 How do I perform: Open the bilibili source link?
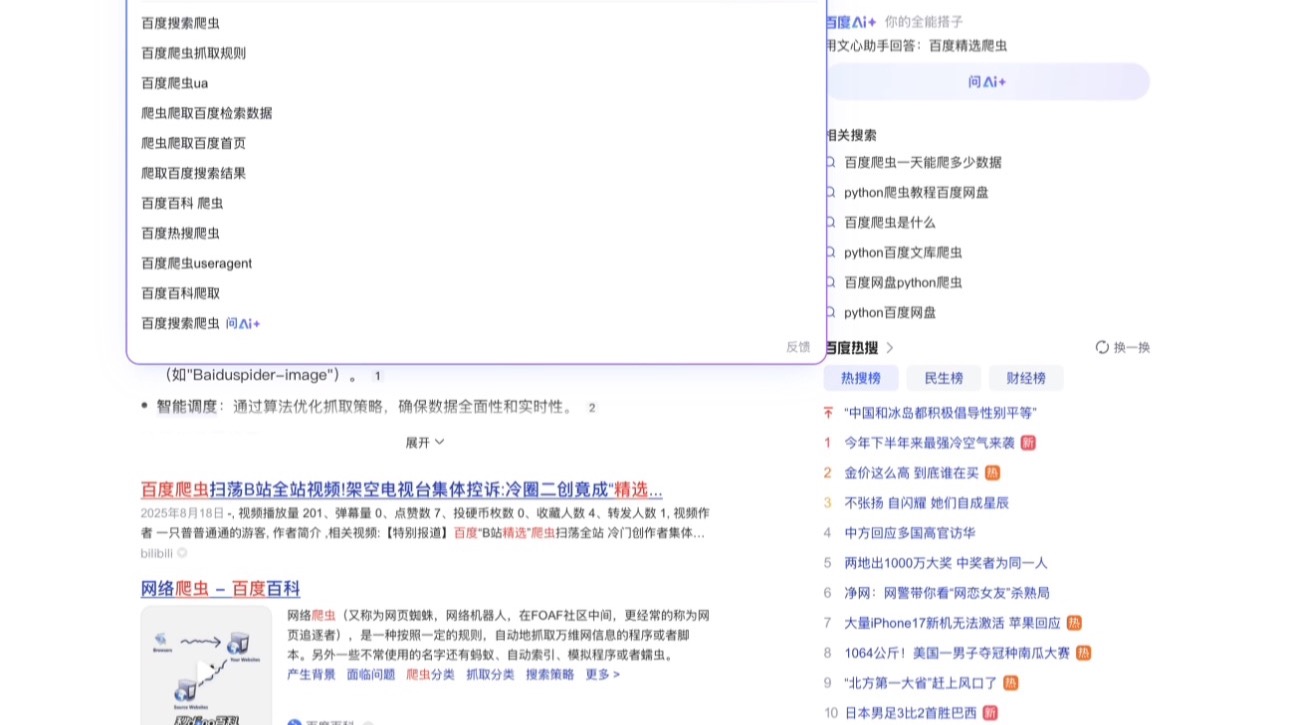[157, 553]
